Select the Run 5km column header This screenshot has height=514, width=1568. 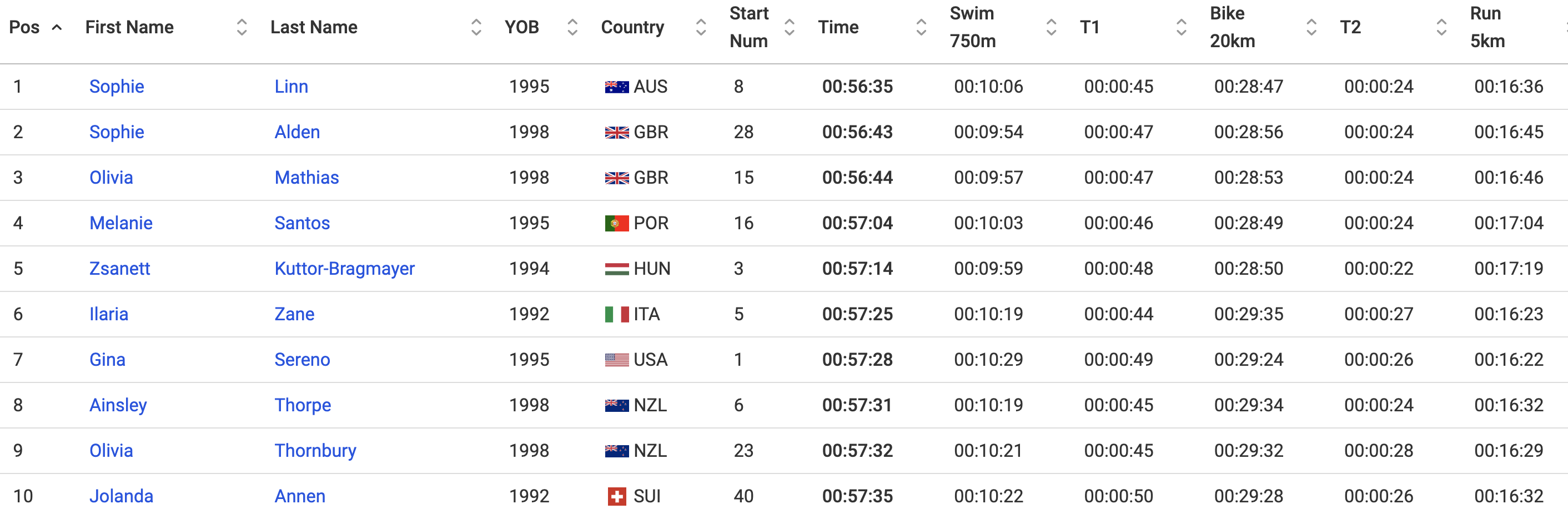point(1487,27)
